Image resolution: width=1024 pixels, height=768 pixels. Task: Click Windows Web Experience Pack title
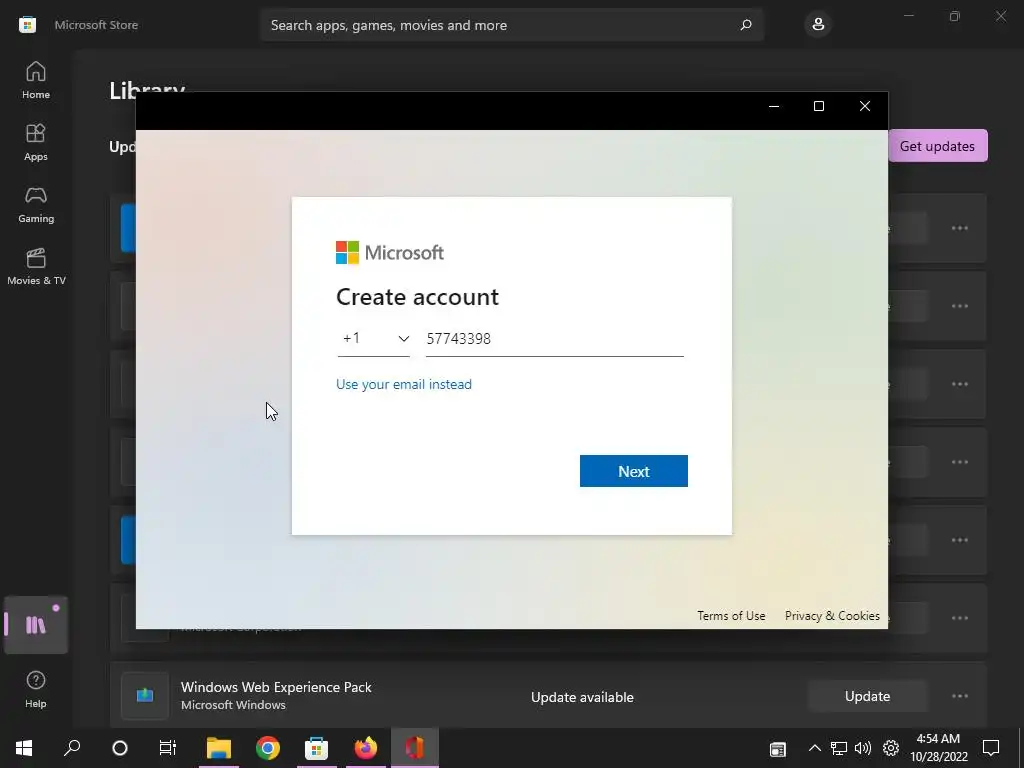click(x=276, y=687)
